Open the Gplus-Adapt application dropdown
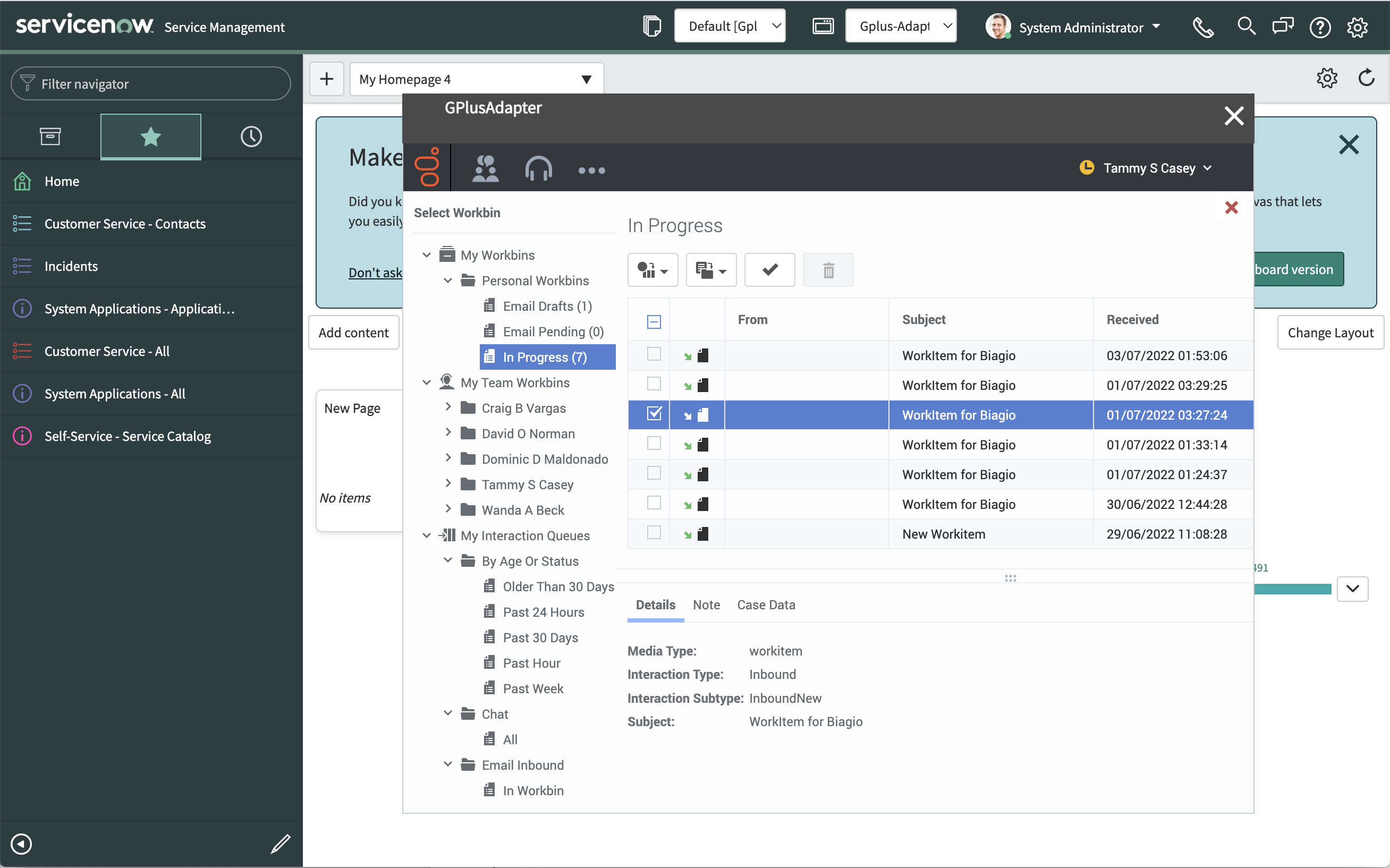The height and width of the screenshot is (868, 1390). [x=901, y=26]
